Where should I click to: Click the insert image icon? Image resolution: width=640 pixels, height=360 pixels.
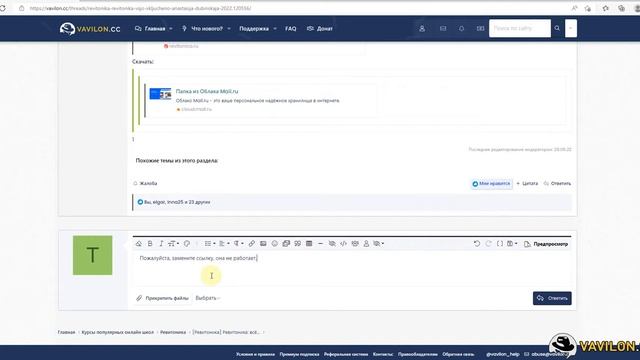click(263, 244)
